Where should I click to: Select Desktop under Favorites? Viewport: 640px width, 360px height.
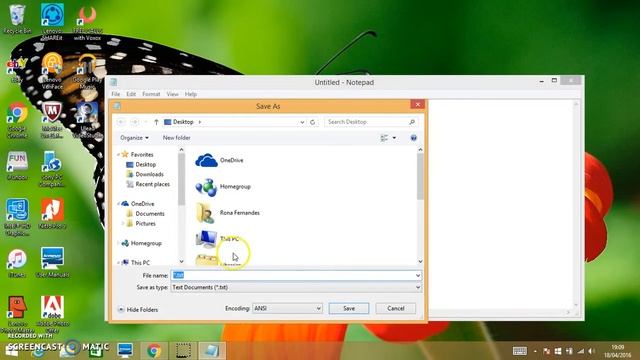coord(141,164)
